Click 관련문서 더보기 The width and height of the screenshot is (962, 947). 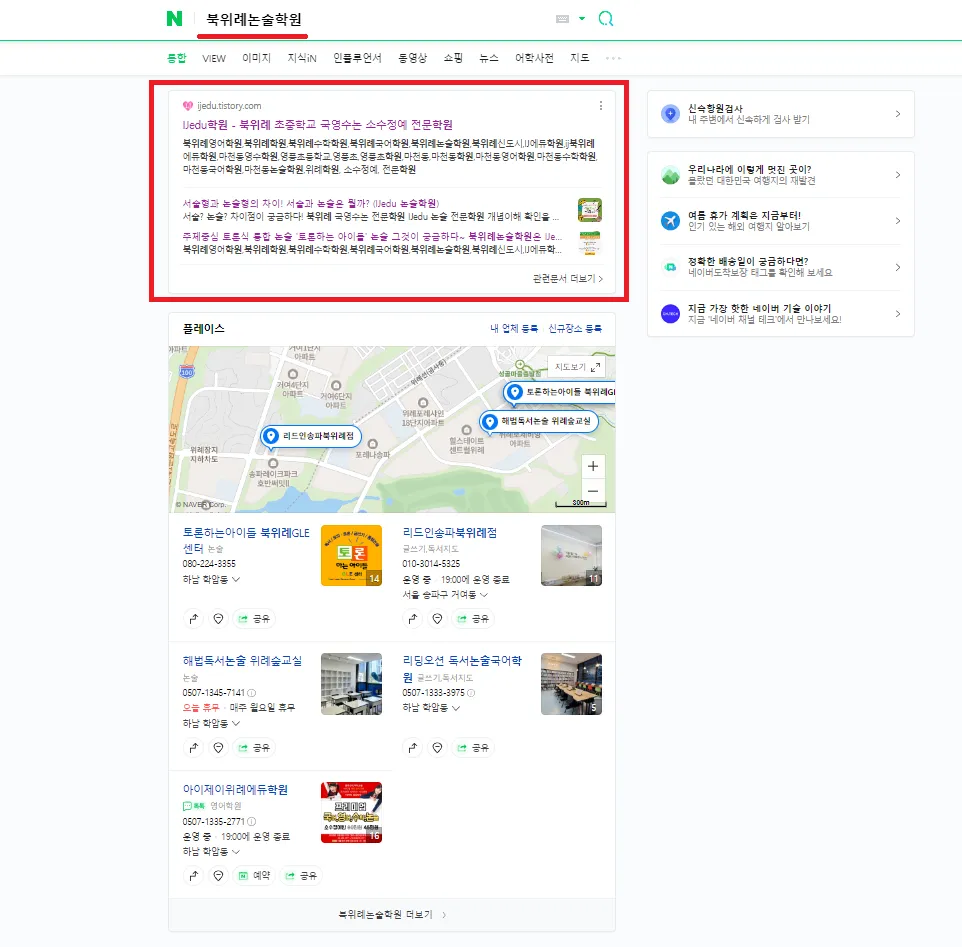pos(568,278)
